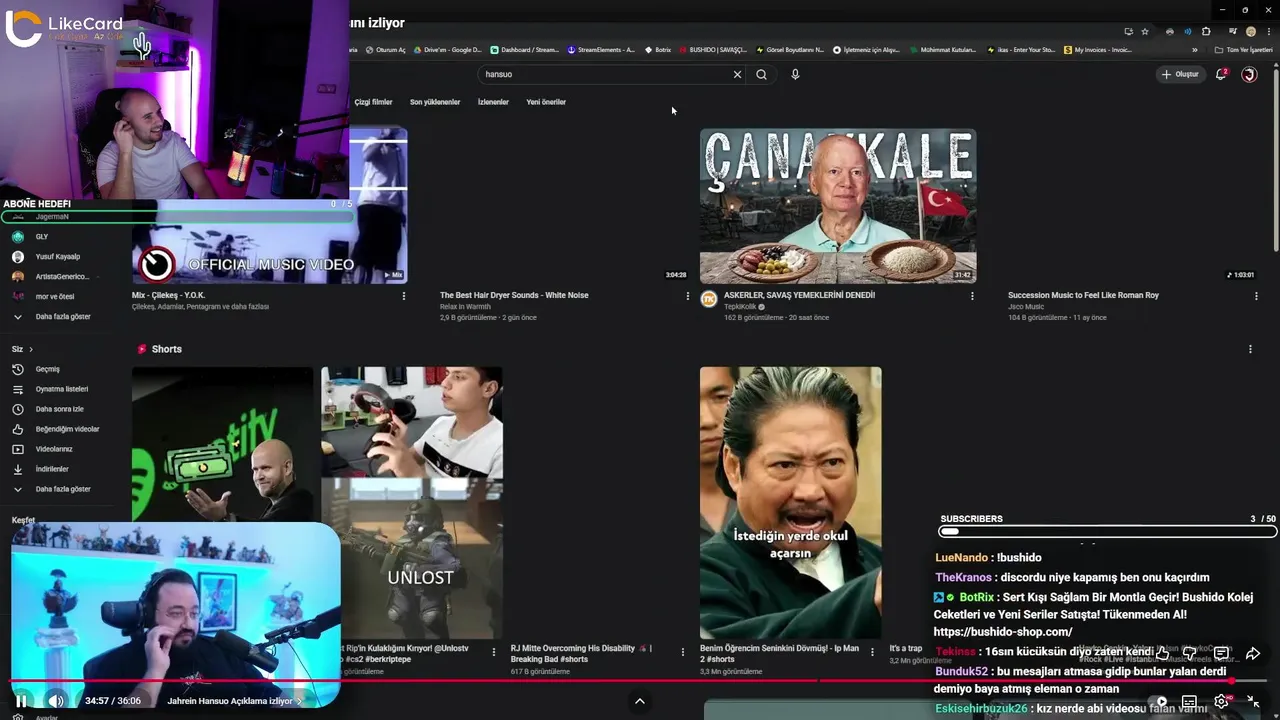Open the Shorts shelf options menu
The width and height of the screenshot is (1280, 720).
1250,349
